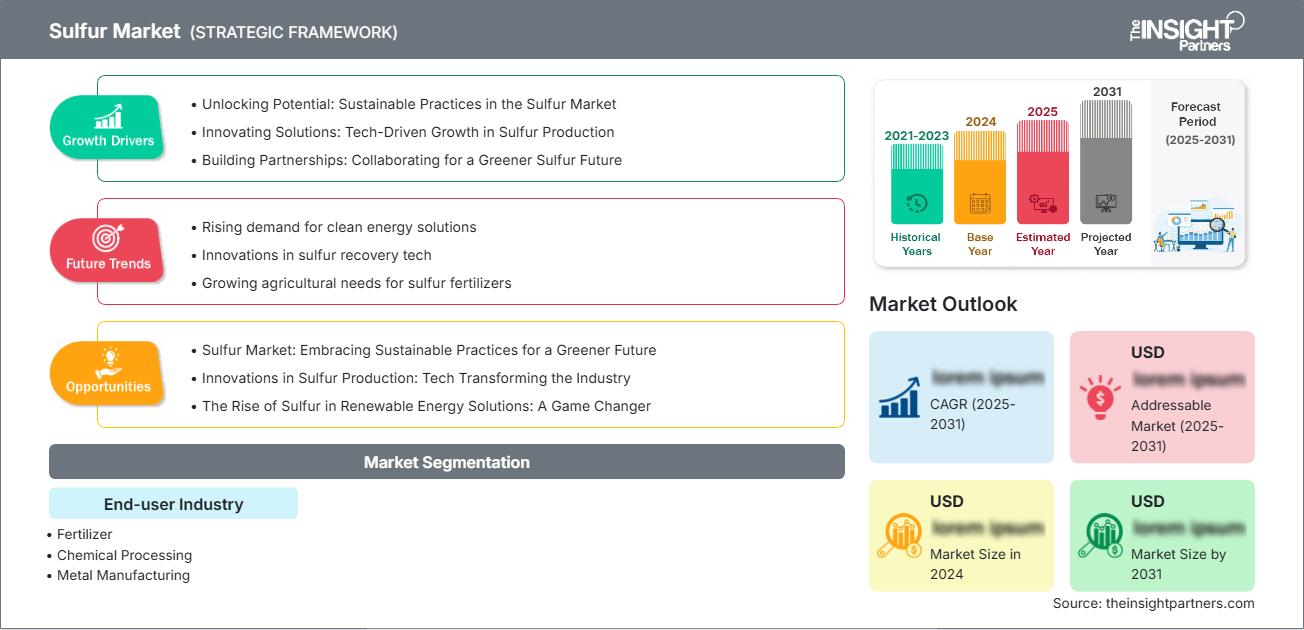Screen dimensions: 1304x630
Task: Open the theinsightpartners.com source link
Action: click(x=1153, y=603)
